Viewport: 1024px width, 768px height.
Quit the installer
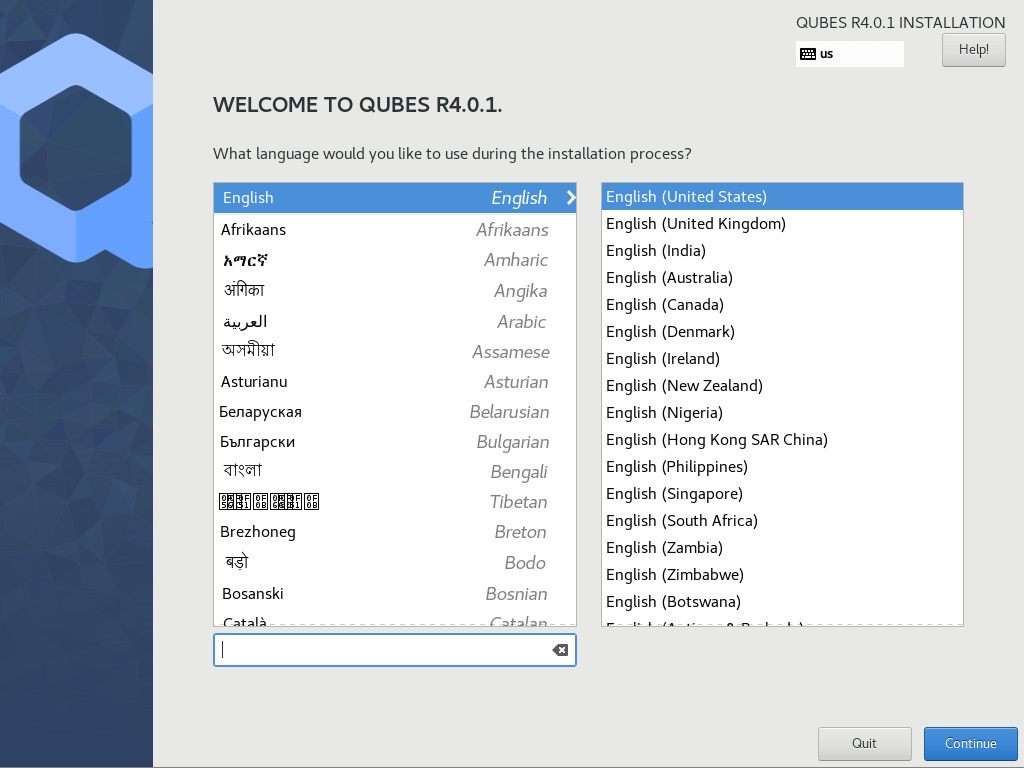click(x=864, y=743)
